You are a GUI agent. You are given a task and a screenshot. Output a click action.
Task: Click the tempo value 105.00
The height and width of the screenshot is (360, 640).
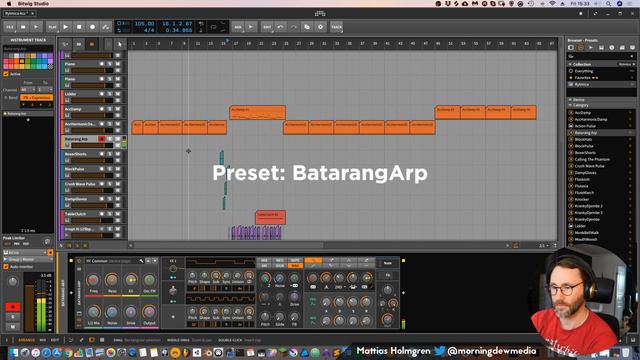tap(144, 24)
